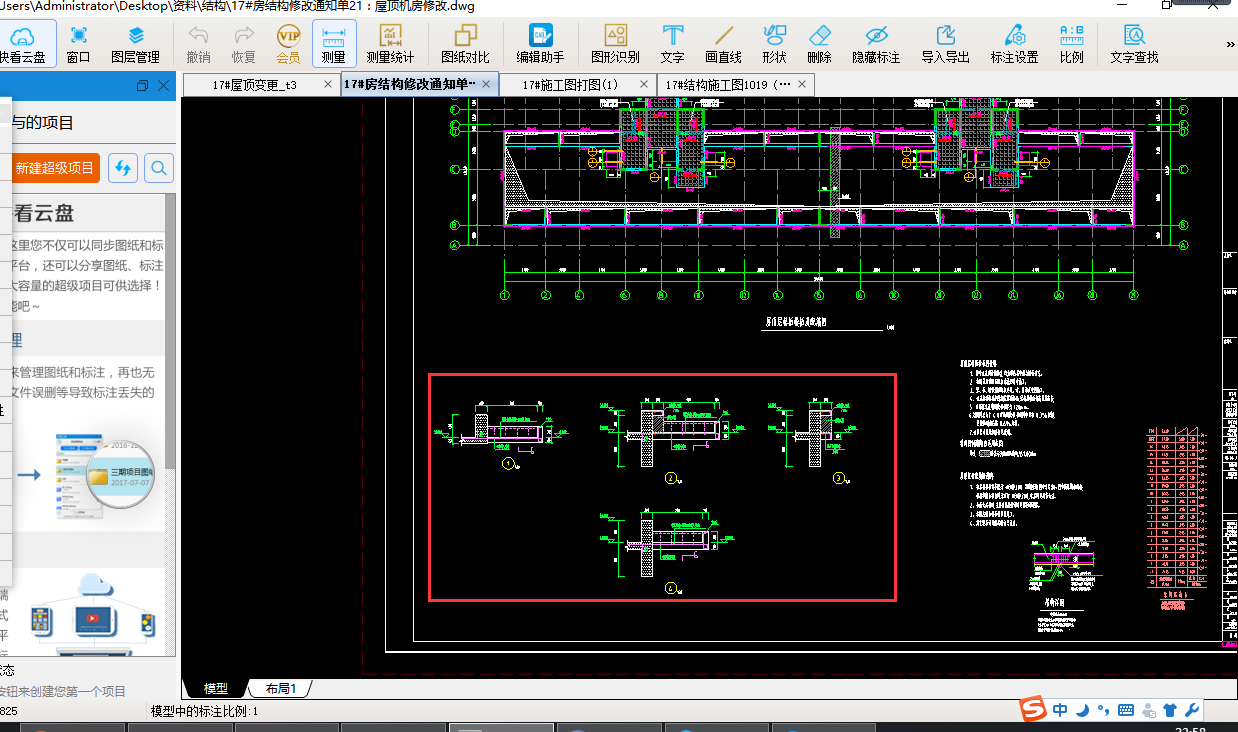Screen dimensions: 1238x732
Task: Close the 17#屋顶变更_t3 tab
Action: (329, 85)
